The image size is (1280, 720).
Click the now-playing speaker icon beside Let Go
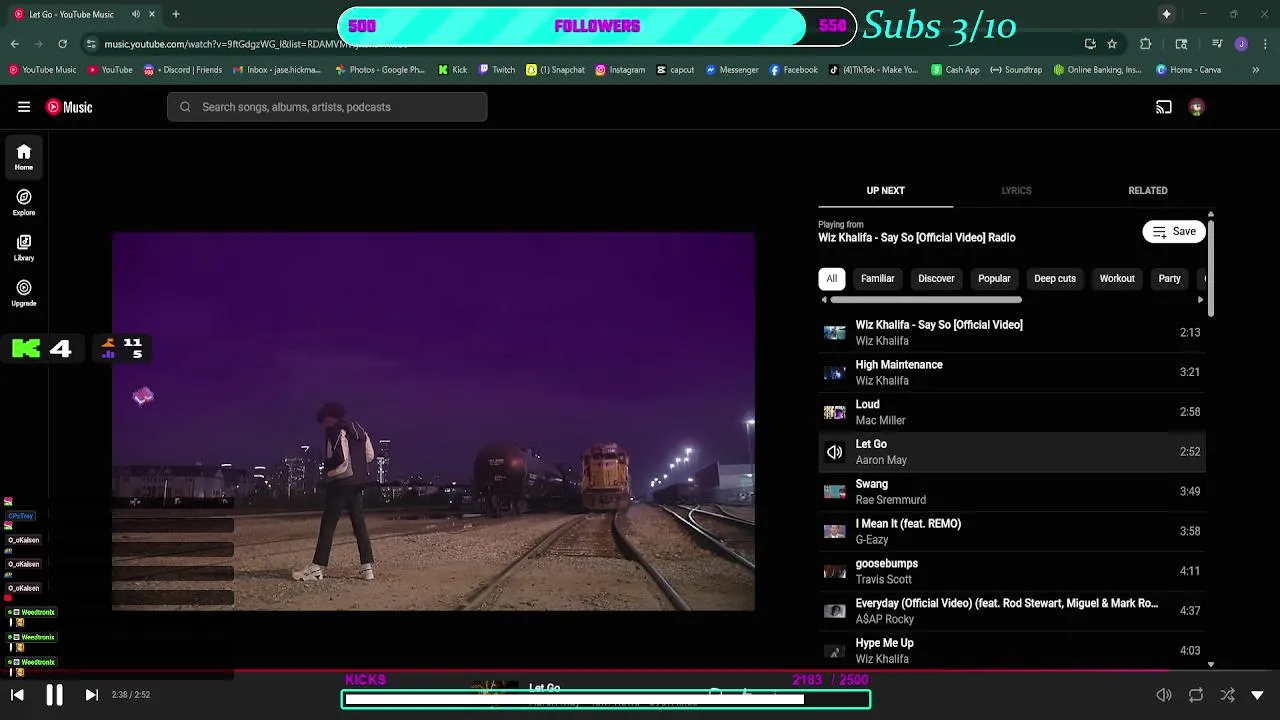pos(834,452)
